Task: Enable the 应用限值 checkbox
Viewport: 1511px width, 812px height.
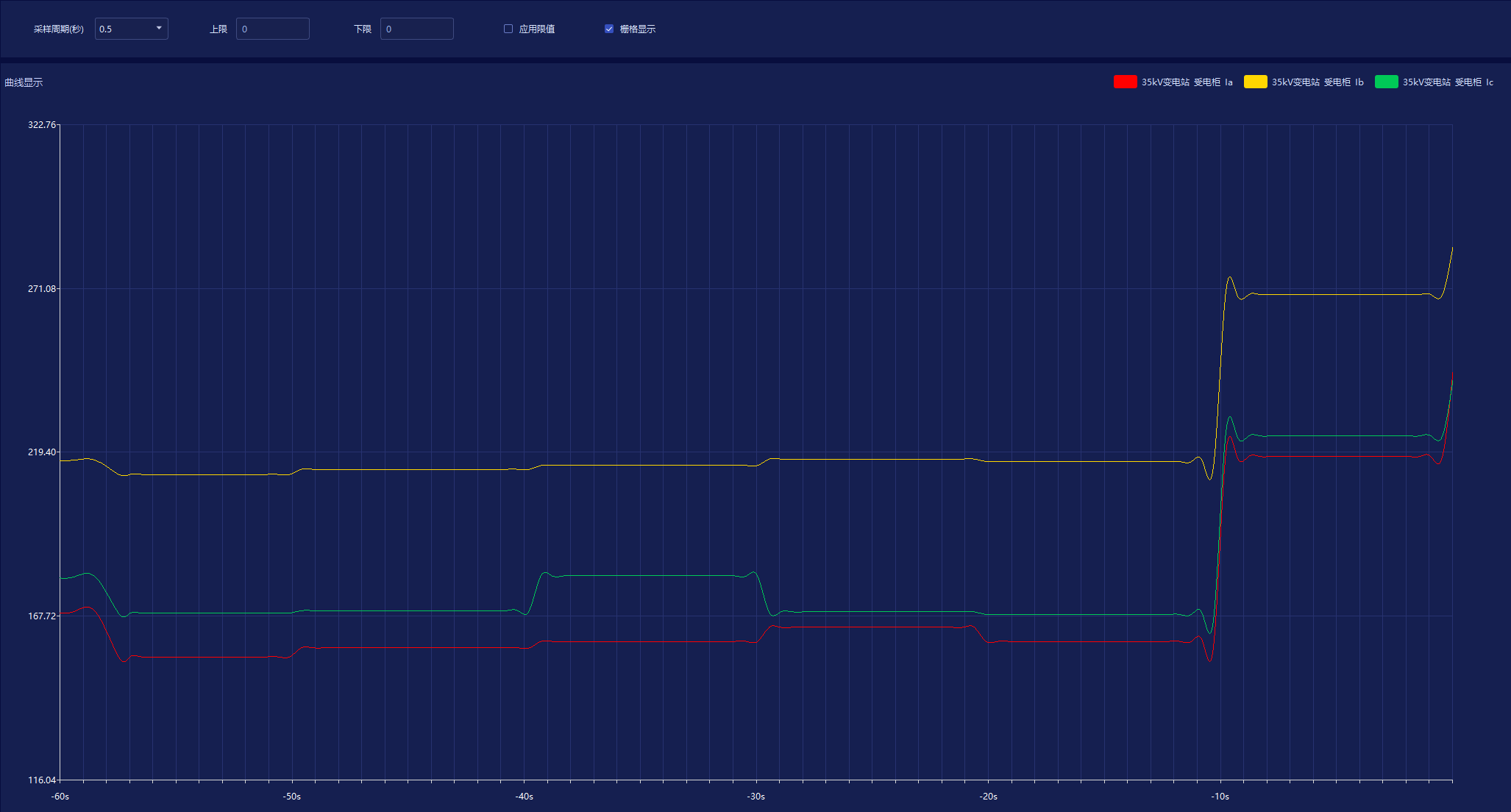Action: point(508,29)
